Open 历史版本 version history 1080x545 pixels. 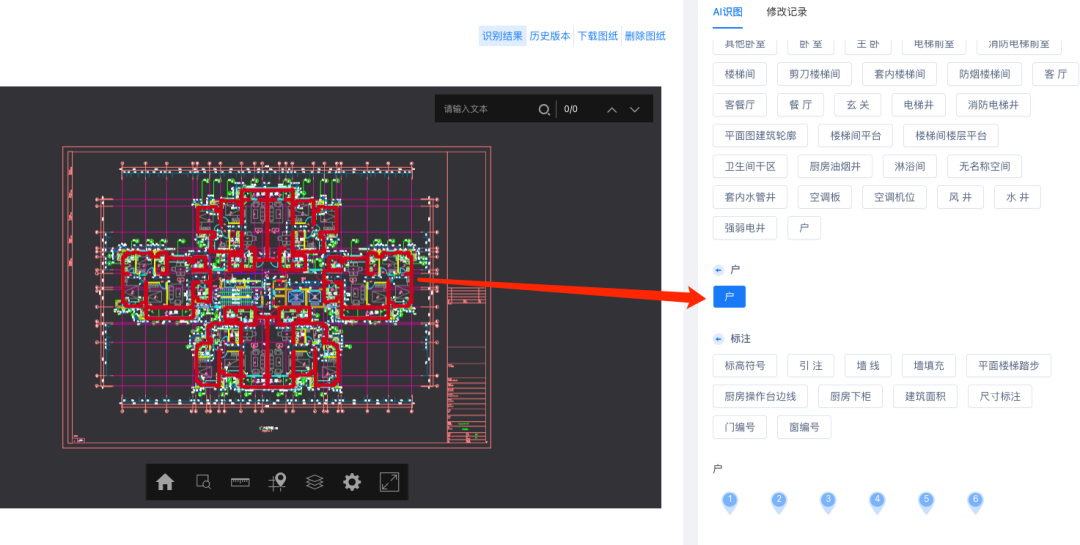[x=550, y=36]
